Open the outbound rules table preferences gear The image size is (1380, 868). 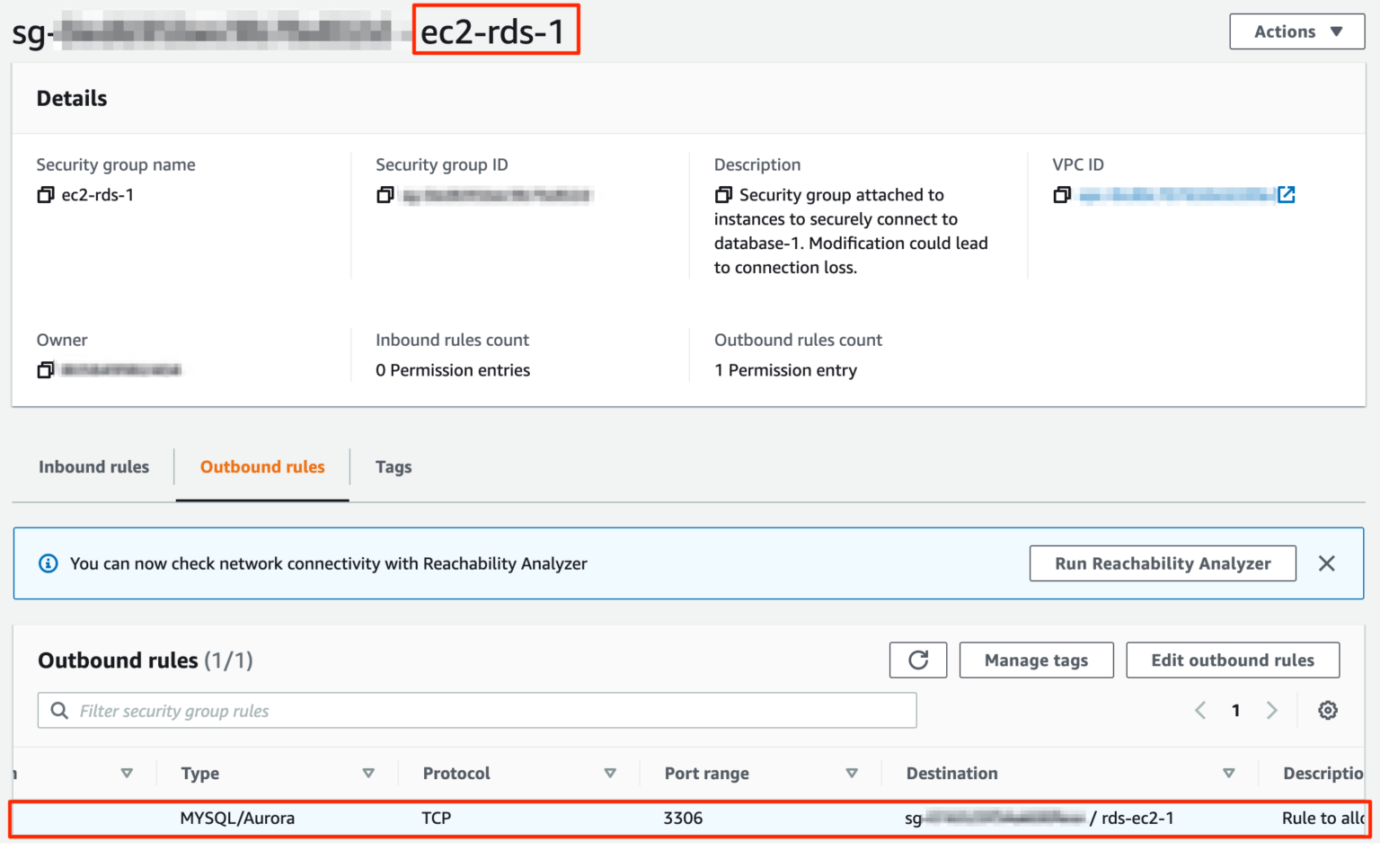click(1328, 710)
